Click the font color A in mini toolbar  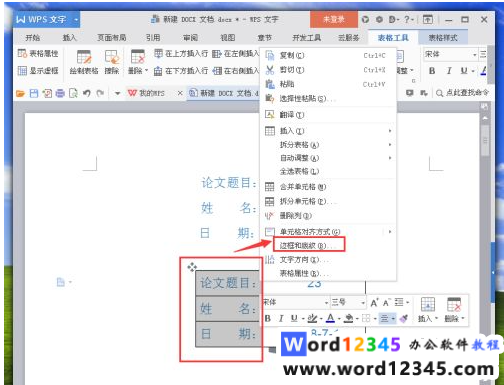pyautogui.click(x=330, y=319)
